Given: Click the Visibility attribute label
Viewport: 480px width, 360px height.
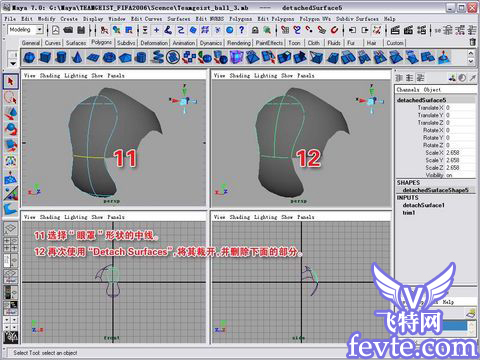Looking at the screenshot, I should [x=435, y=175].
